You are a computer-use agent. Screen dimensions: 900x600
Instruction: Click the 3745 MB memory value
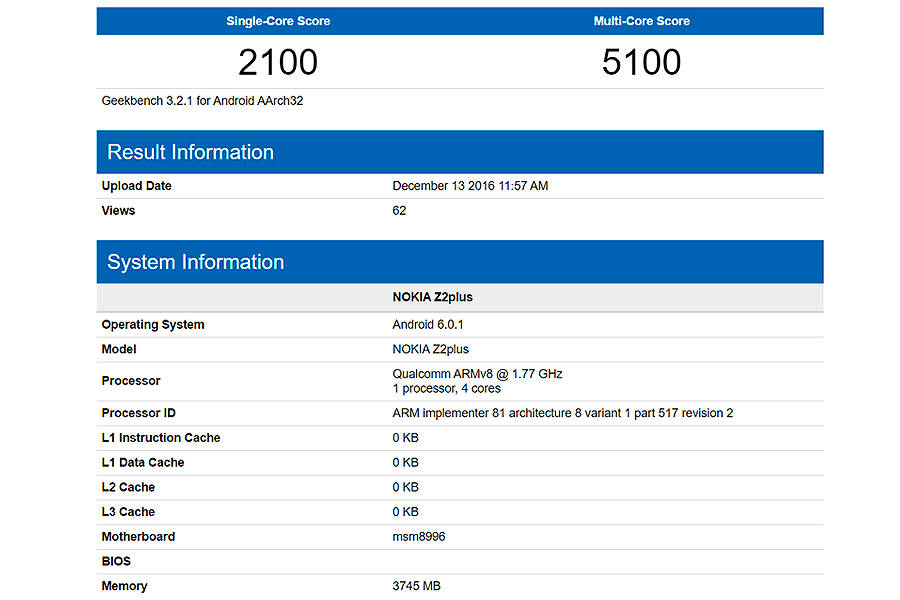(x=416, y=586)
